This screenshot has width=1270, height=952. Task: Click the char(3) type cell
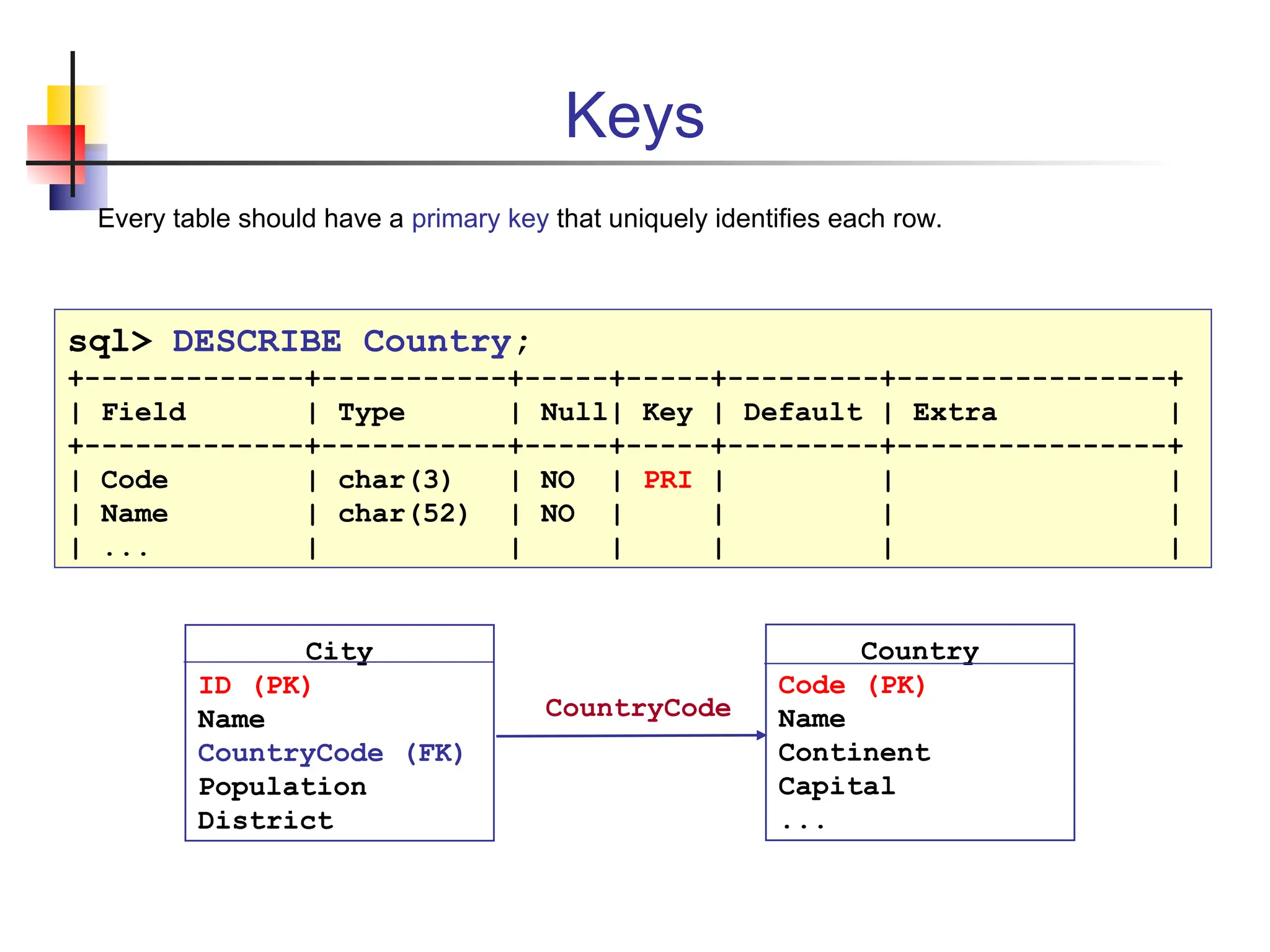coord(394,480)
